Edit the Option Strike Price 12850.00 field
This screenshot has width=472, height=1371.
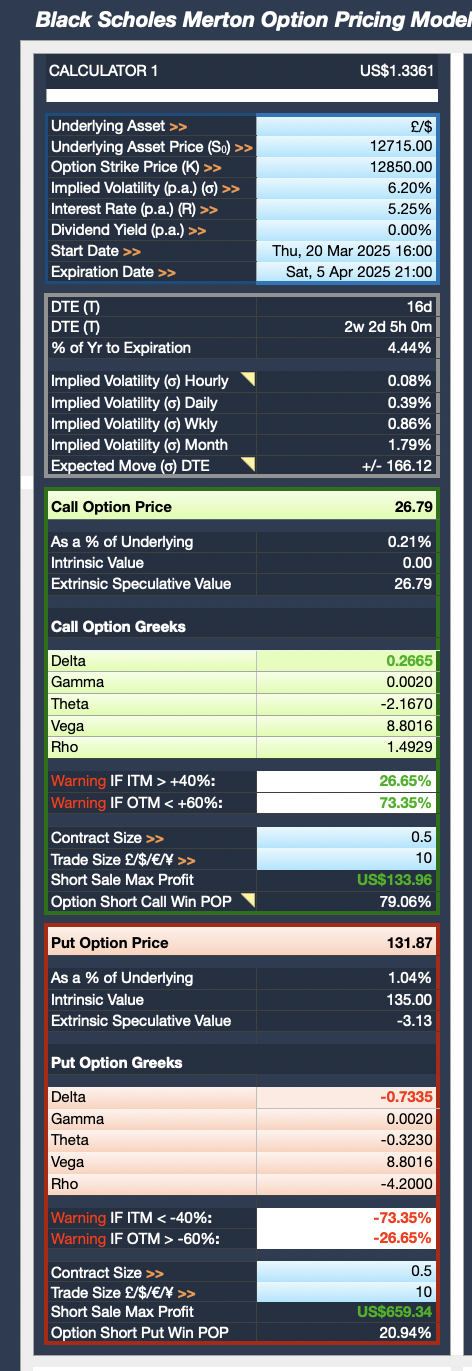[x=347, y=168]
